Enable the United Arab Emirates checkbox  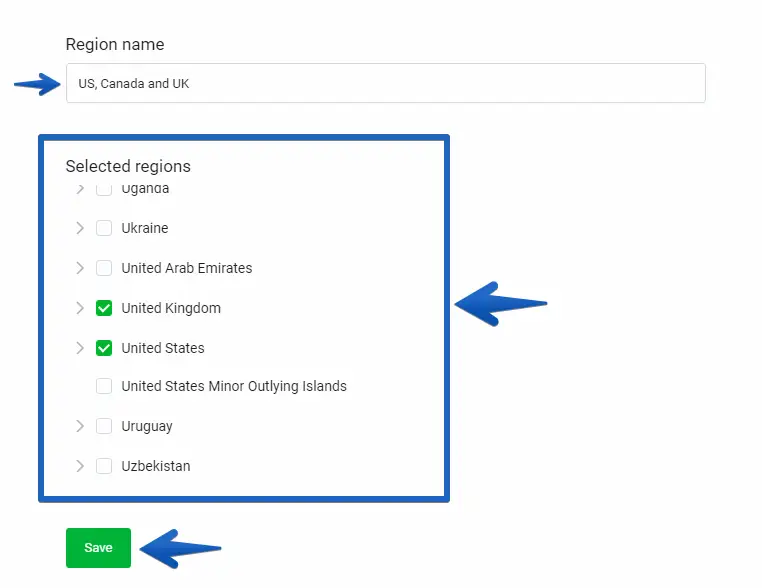coord(104,268)
